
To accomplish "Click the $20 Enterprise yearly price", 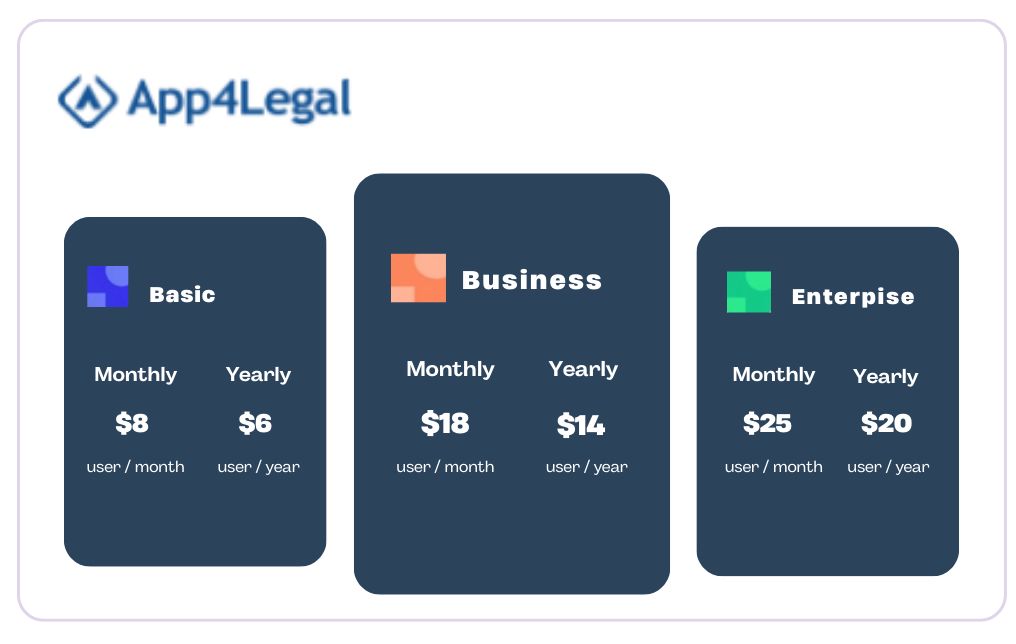I will (886, 424).
